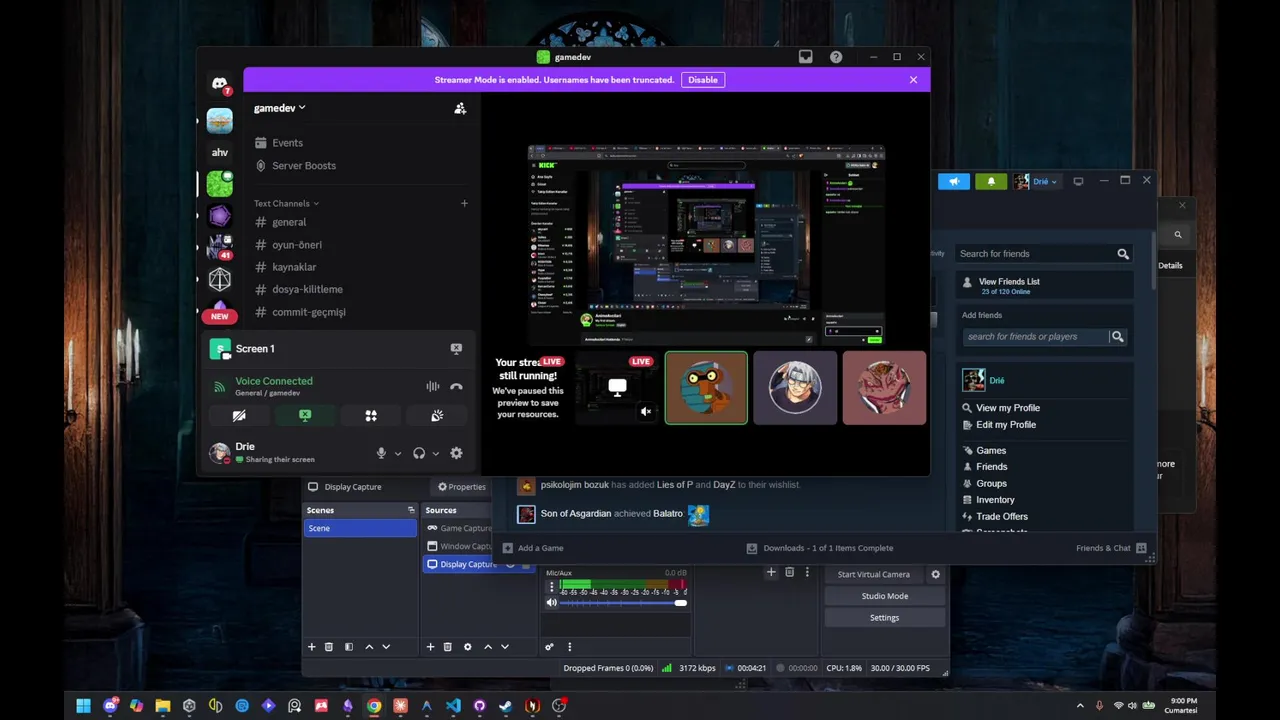Disable Streamer Mode in the purple banner

pyautogui.click(x=703, y=80)
